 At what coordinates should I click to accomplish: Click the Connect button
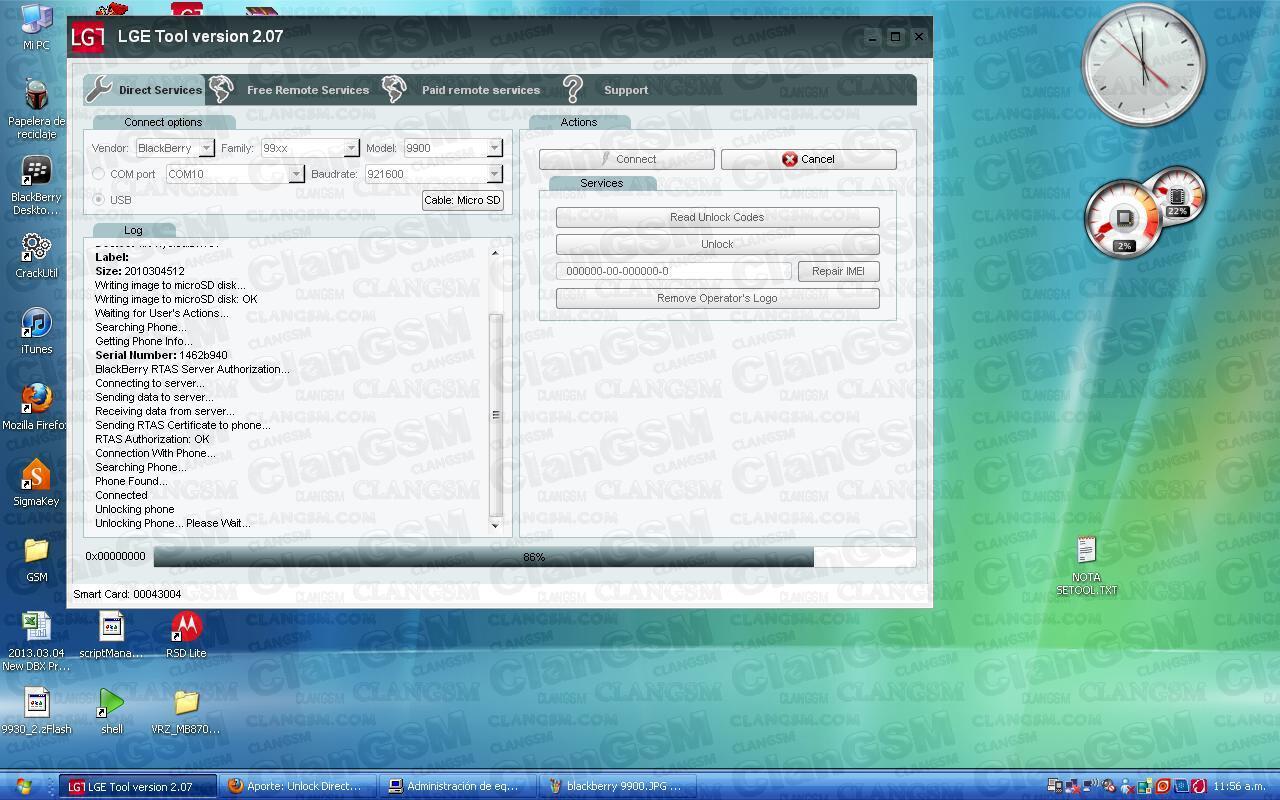point(627,159)
